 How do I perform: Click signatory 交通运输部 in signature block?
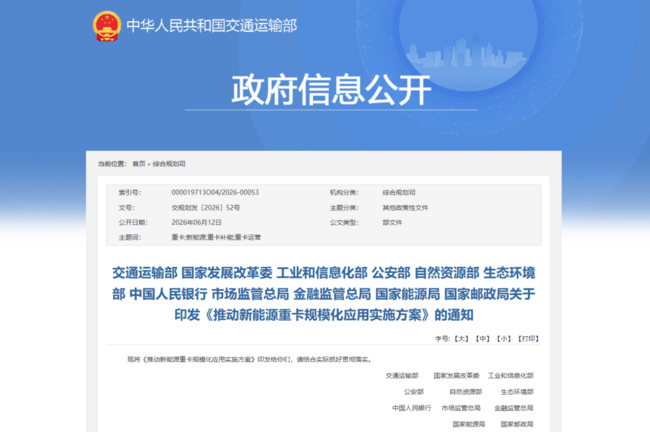(x=402, y=376)
